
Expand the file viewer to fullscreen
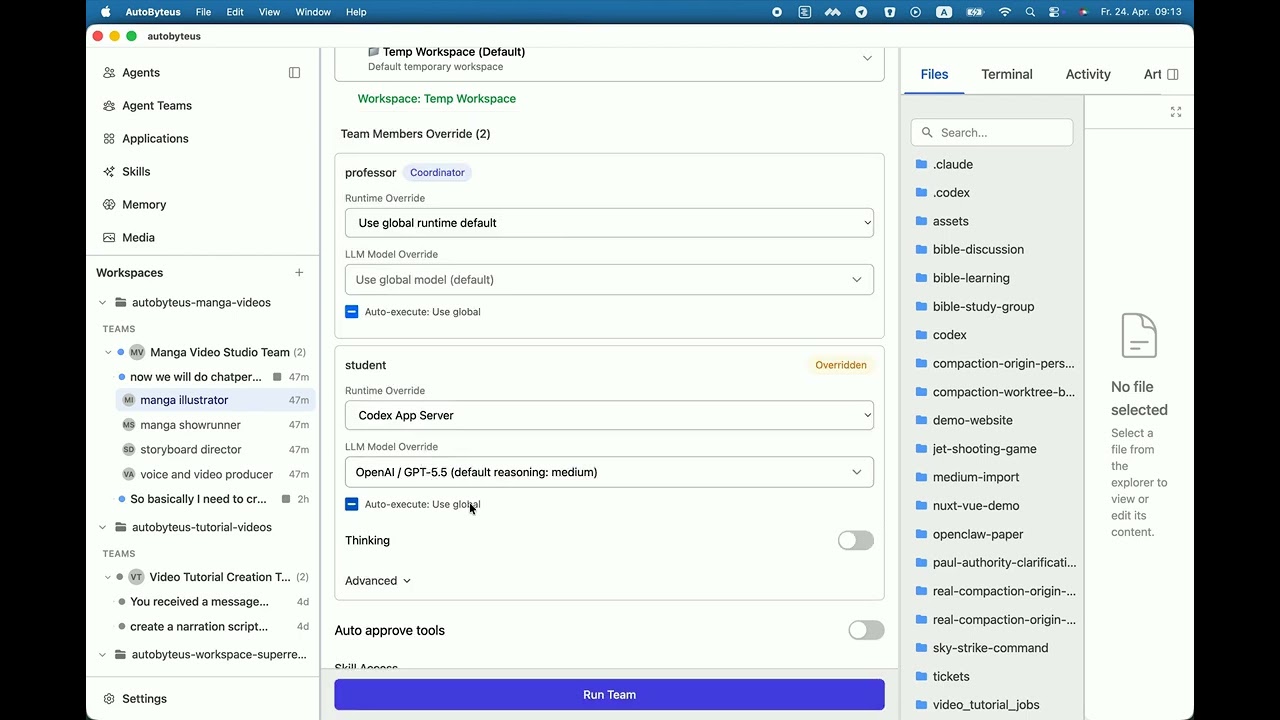point(1176,112)
